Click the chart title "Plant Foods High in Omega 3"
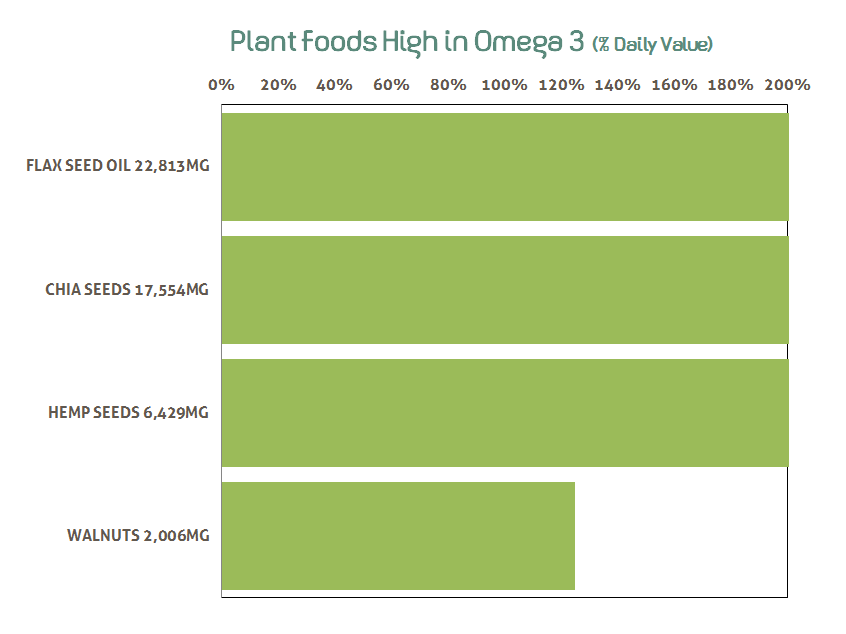 [407, 42]
